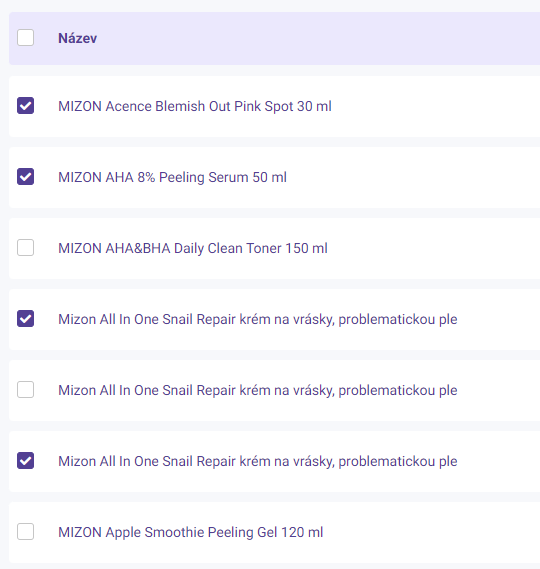540x569 pixels.
Task: Toggle the select-all checkbox beside Název
Action: [x=25, y=38]
